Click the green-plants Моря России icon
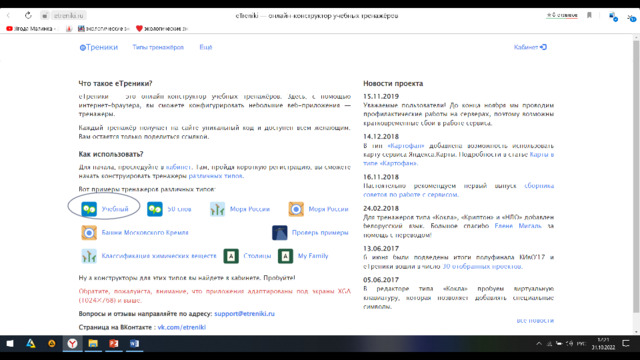This screenshot has height=360, width=640. pyautogui.click(x=217, y=209)
